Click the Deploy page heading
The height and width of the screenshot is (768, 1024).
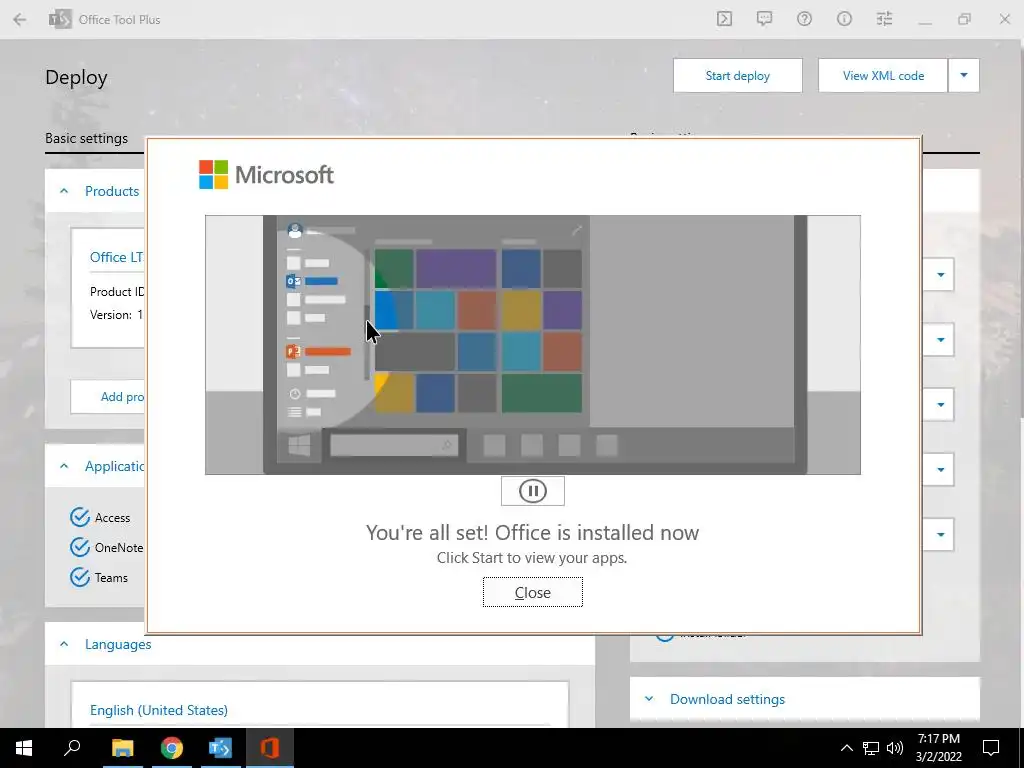(76, 78)
